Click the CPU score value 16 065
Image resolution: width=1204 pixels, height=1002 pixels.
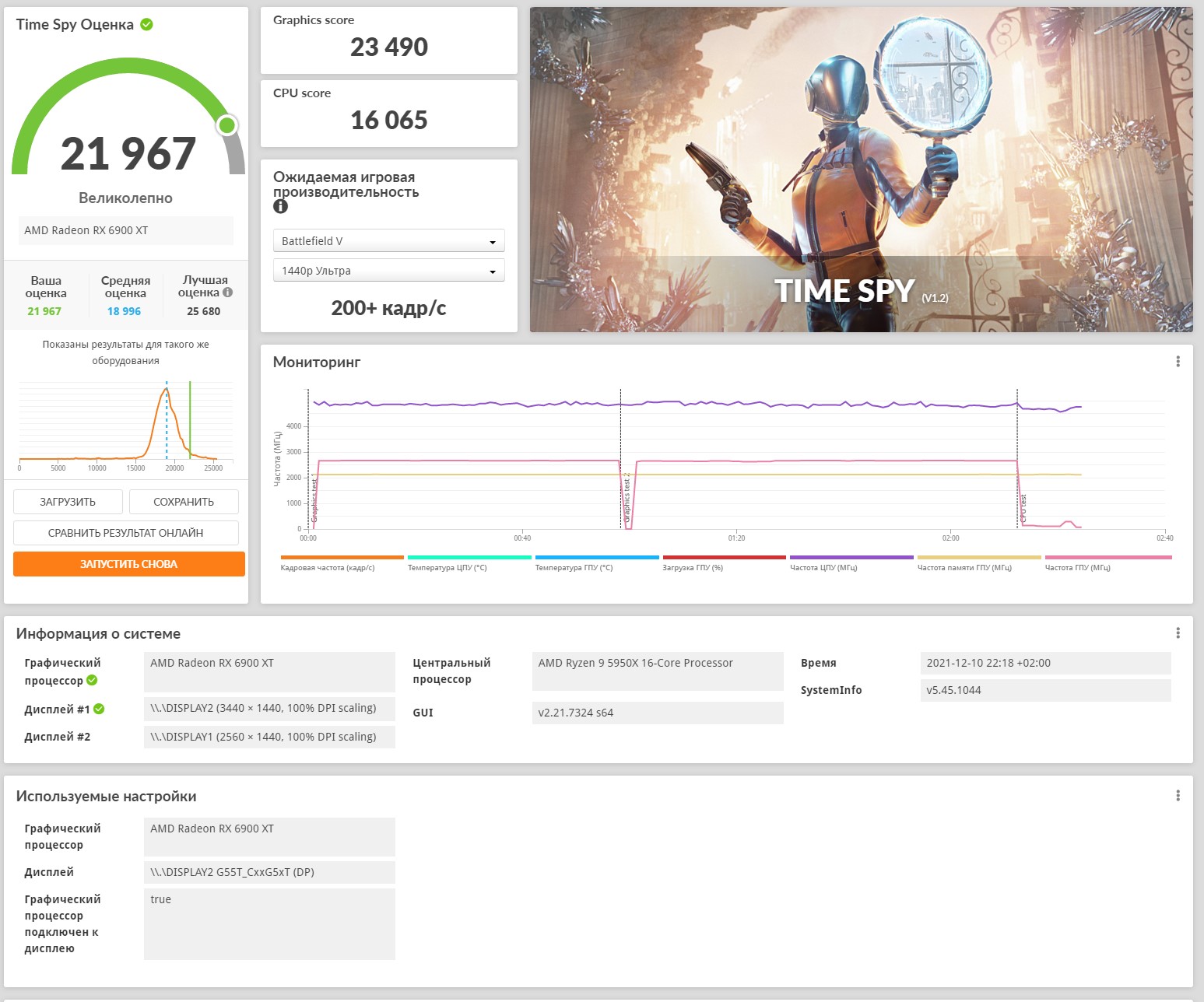pos(389,121)
